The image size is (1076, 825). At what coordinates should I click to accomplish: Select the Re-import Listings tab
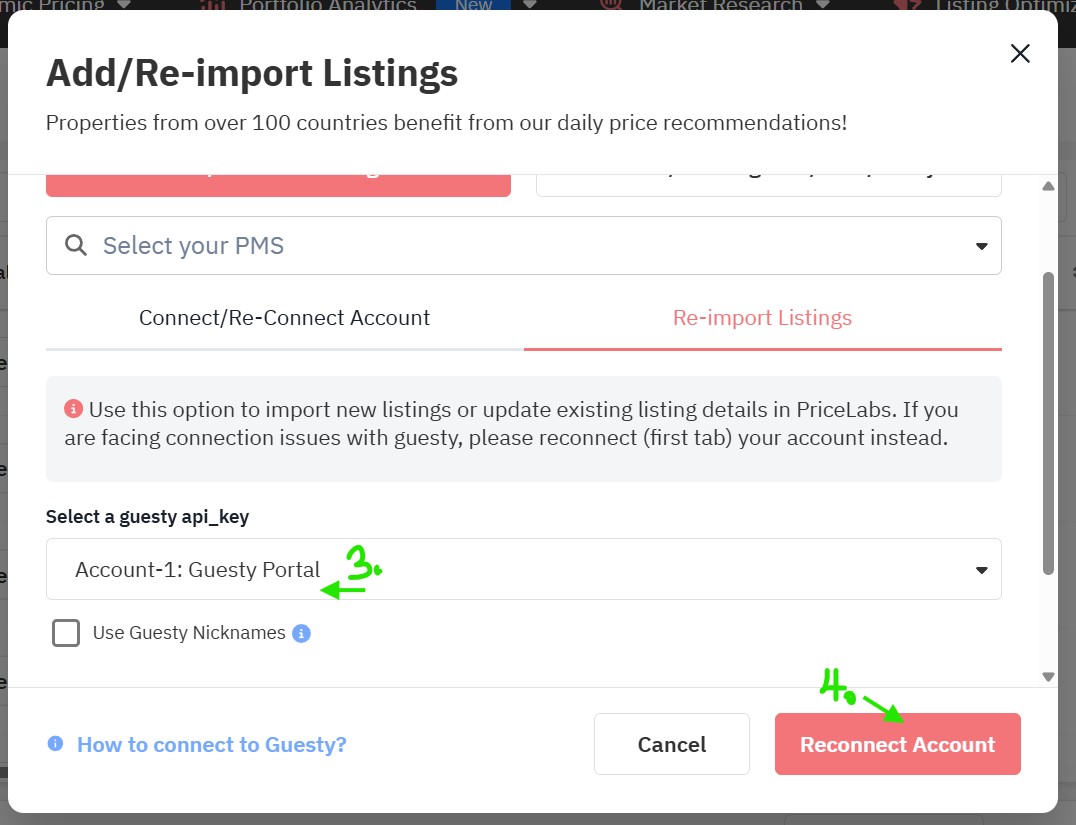coord(762,318)
